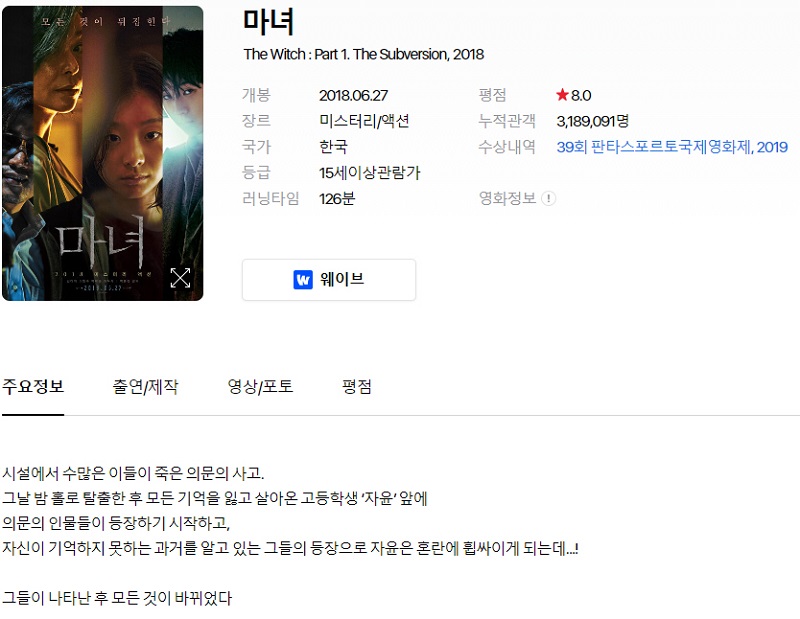Click the 마녀 movie title heading
Image resolution: width=800 pixels, height=619 pixels.
[x=268, y=22]
